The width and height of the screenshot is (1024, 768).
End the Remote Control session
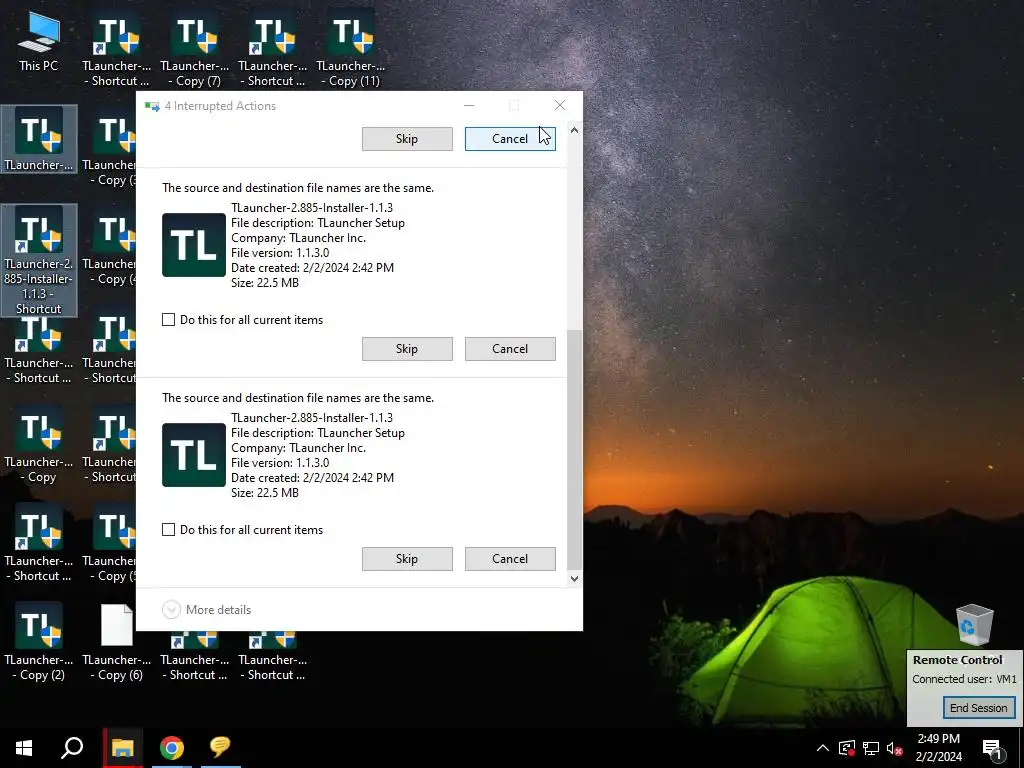(978, 708)
